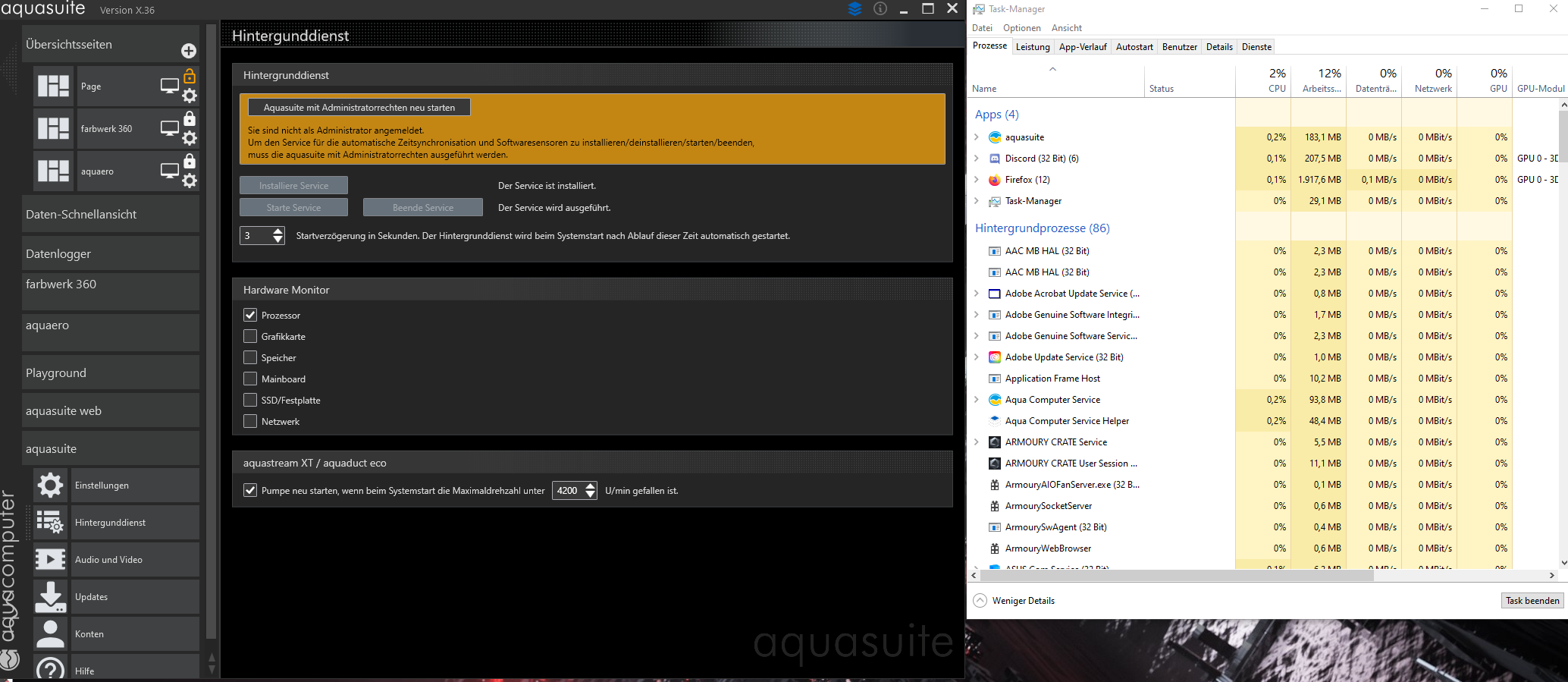Open the info icon in aquasuite title bar

[x=880, y=8]
